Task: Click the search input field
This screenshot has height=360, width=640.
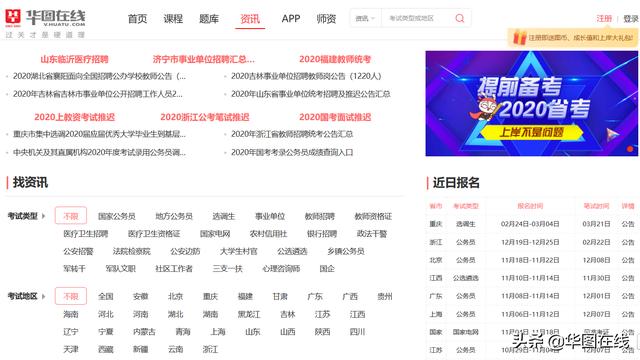Action: click(x=417, y=18)
